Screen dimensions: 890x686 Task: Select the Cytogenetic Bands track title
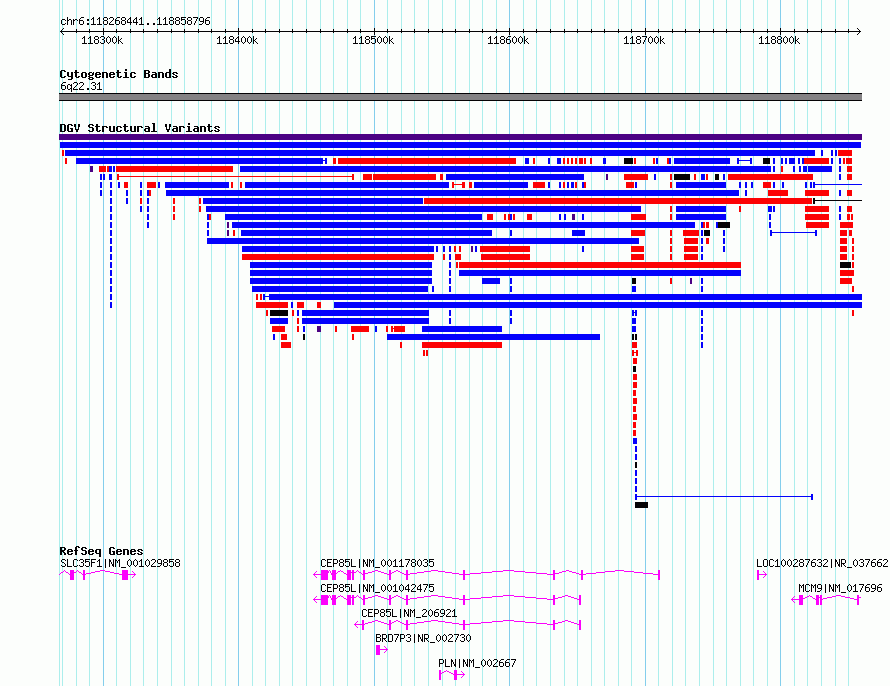(x=119, y=74)
